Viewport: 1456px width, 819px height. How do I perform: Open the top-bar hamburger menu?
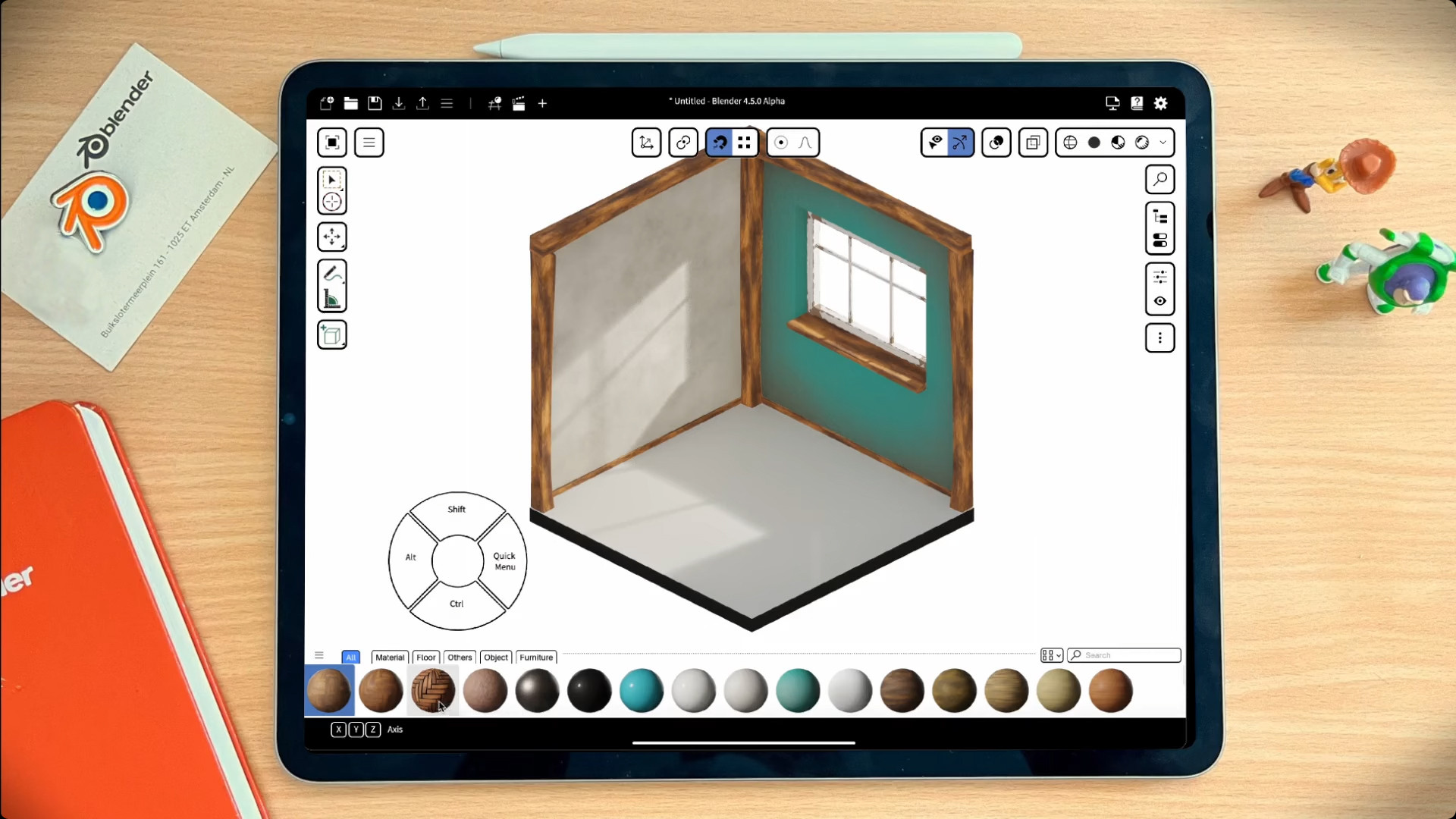(x=447, y=103)
